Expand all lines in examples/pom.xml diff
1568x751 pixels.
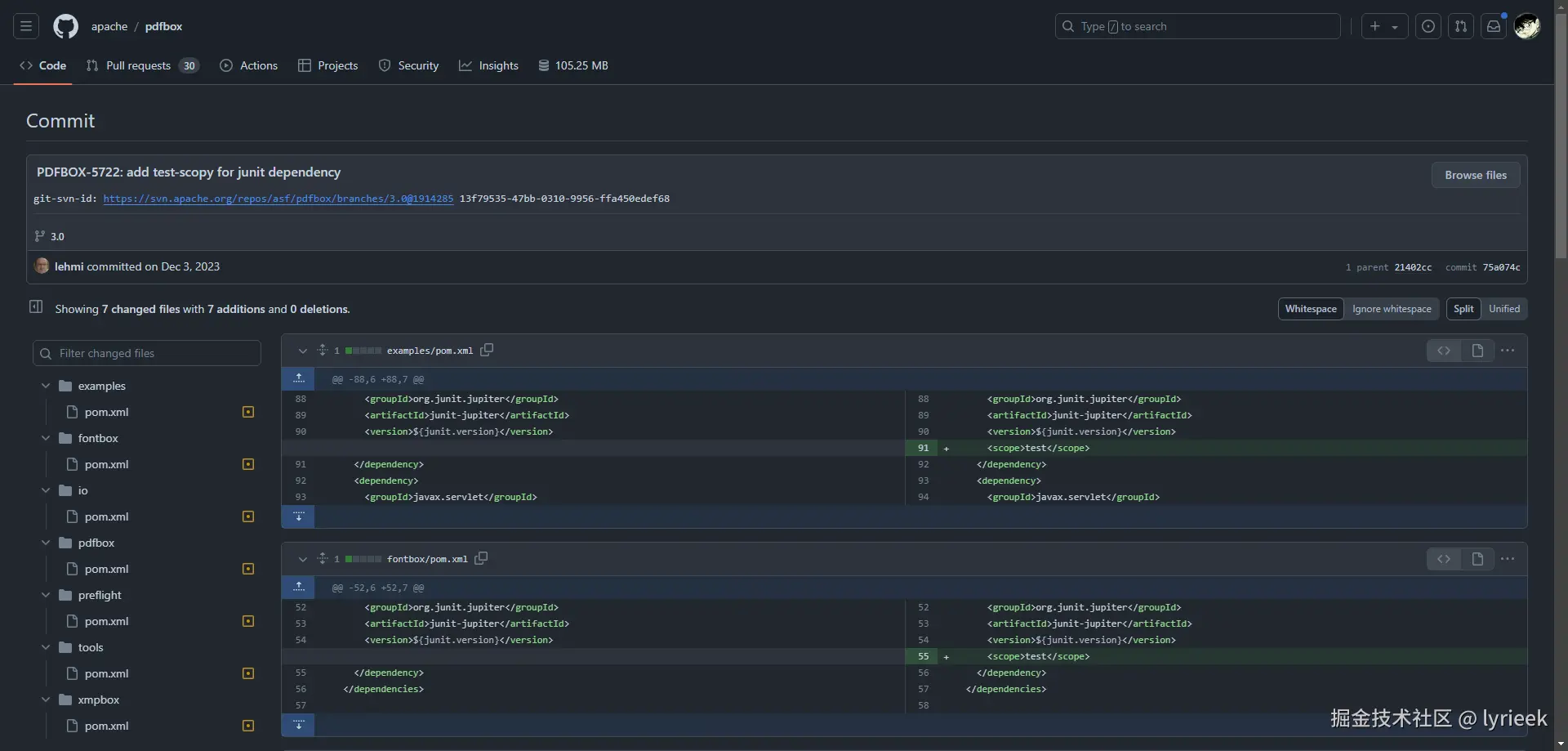(323, 351)
